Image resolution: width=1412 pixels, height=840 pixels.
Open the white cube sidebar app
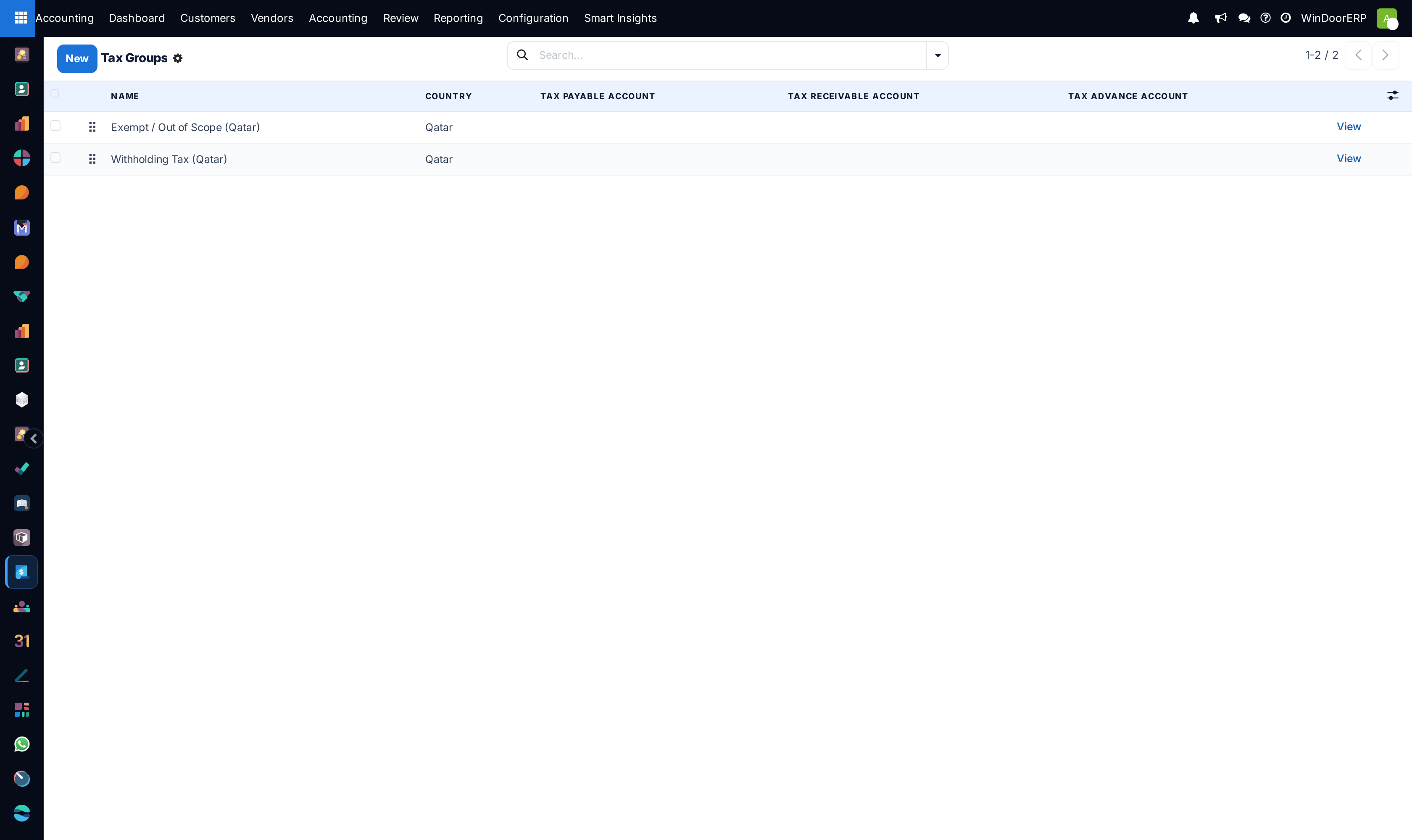tap(21, 399)
